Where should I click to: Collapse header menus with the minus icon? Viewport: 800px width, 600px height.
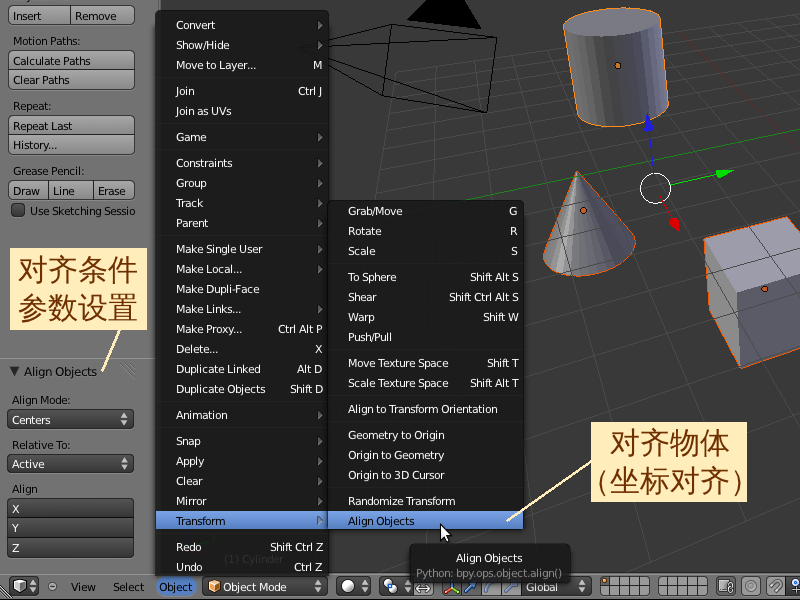52,587
